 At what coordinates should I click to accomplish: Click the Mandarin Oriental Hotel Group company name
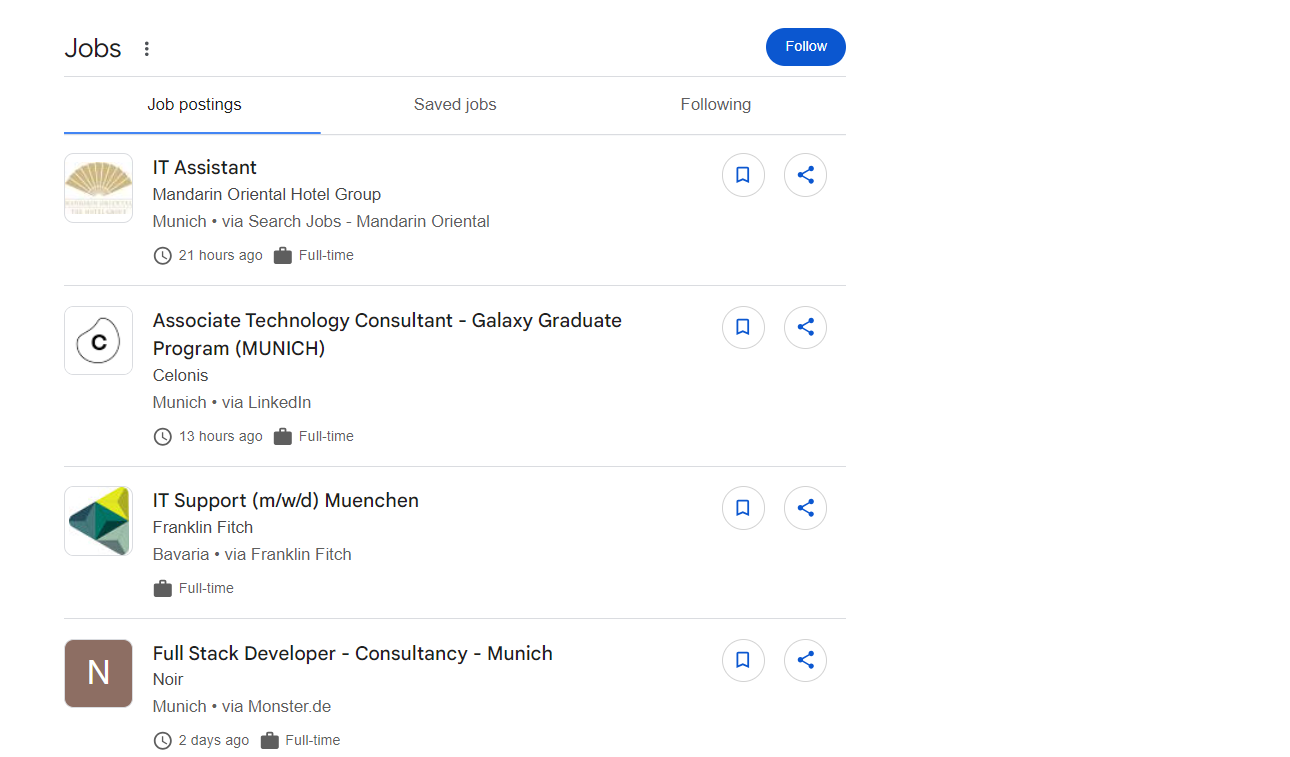[267, 194]
